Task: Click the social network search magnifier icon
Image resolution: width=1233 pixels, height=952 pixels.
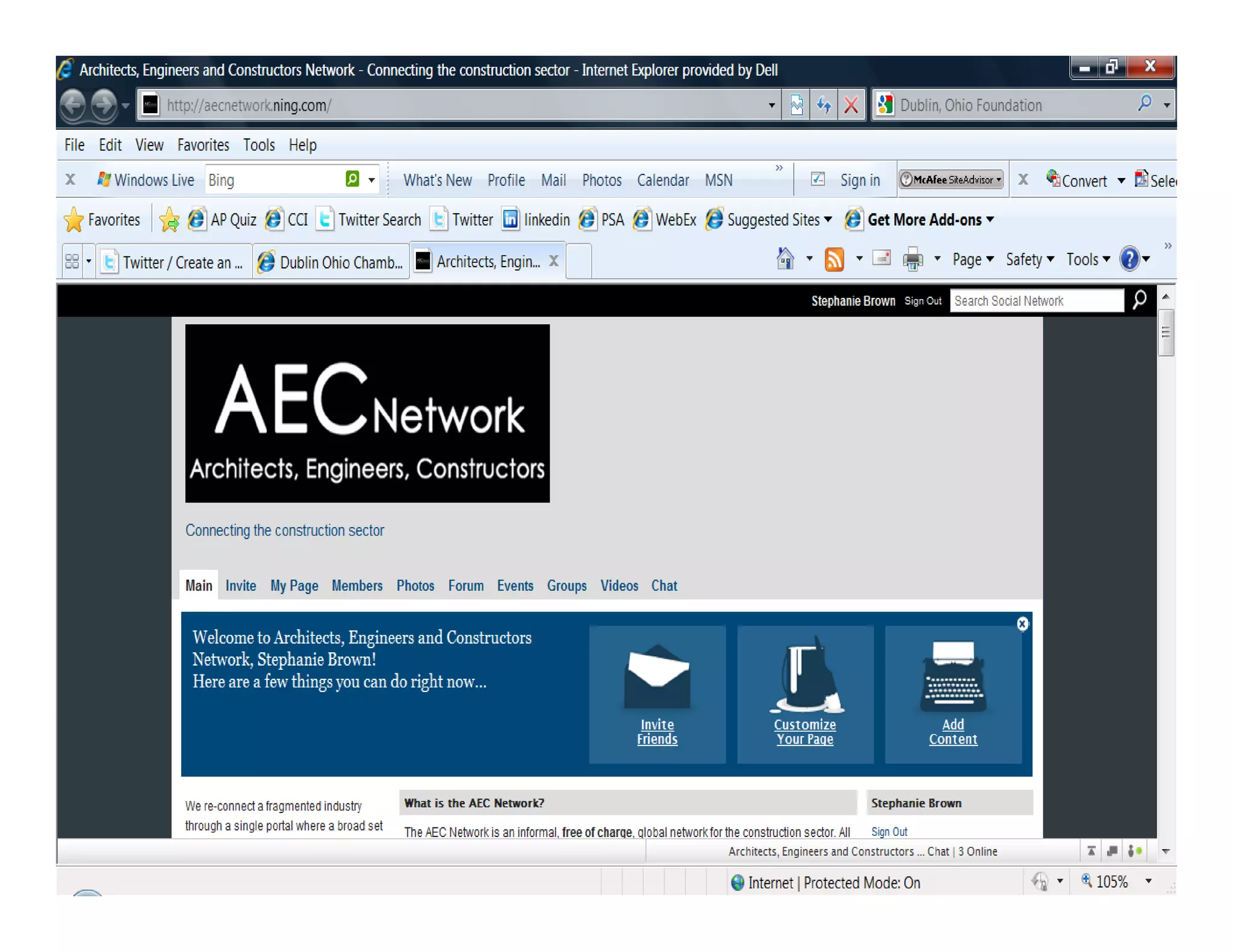Action: coord(1139,300)
